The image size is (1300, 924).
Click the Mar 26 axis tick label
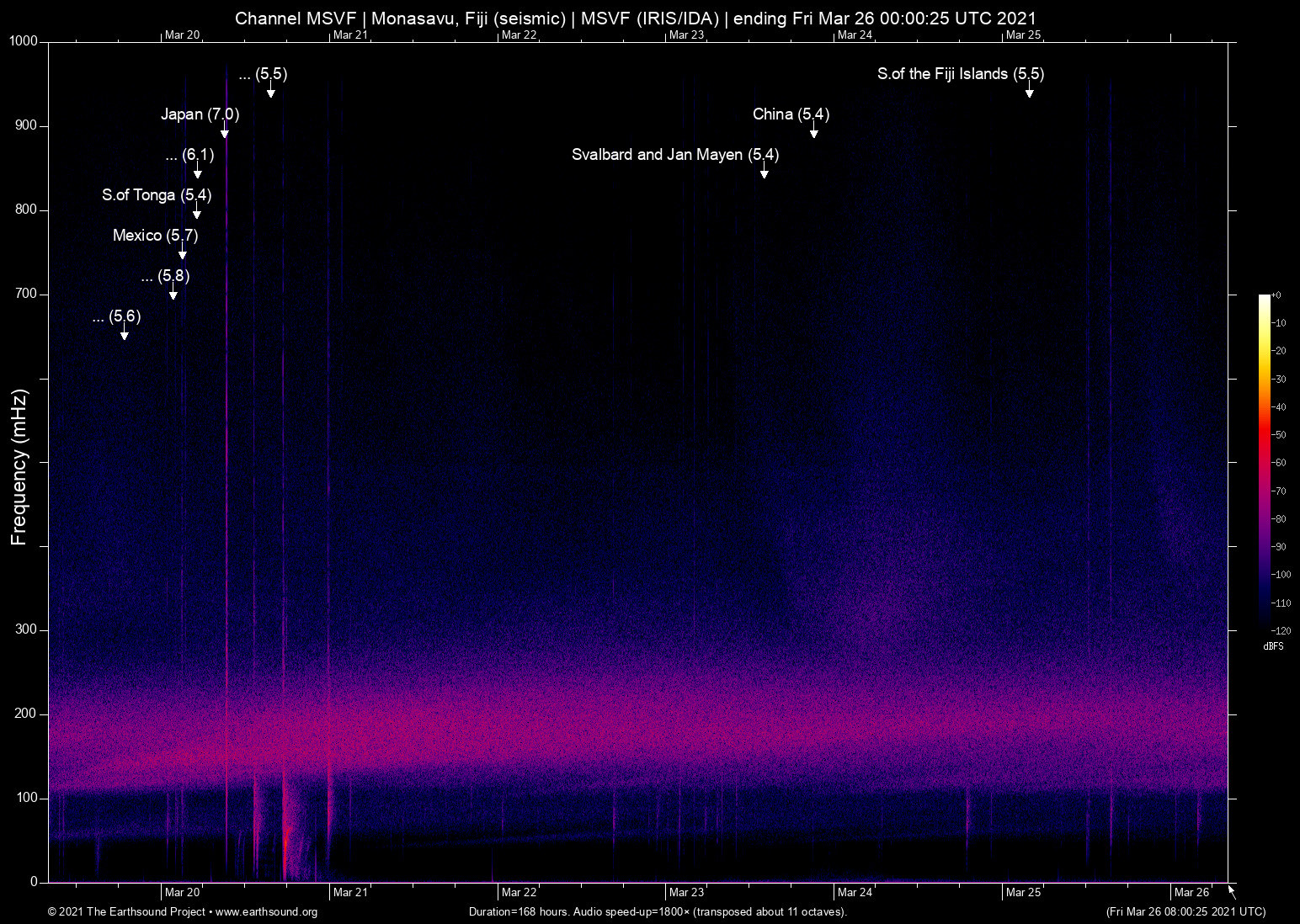pyautogui.click(x=1192, y=891)
